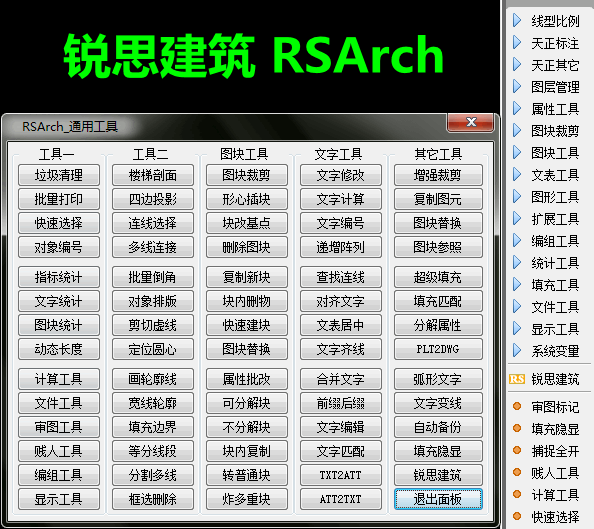594x529 pixels.
Task: Click the 垃圾清理 button
Action: coord(59,175)
